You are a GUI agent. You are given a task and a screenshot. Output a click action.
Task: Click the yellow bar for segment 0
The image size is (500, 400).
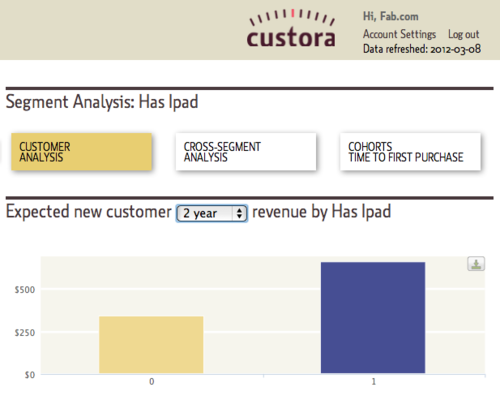pyautogui.click(x=151, y=345)
